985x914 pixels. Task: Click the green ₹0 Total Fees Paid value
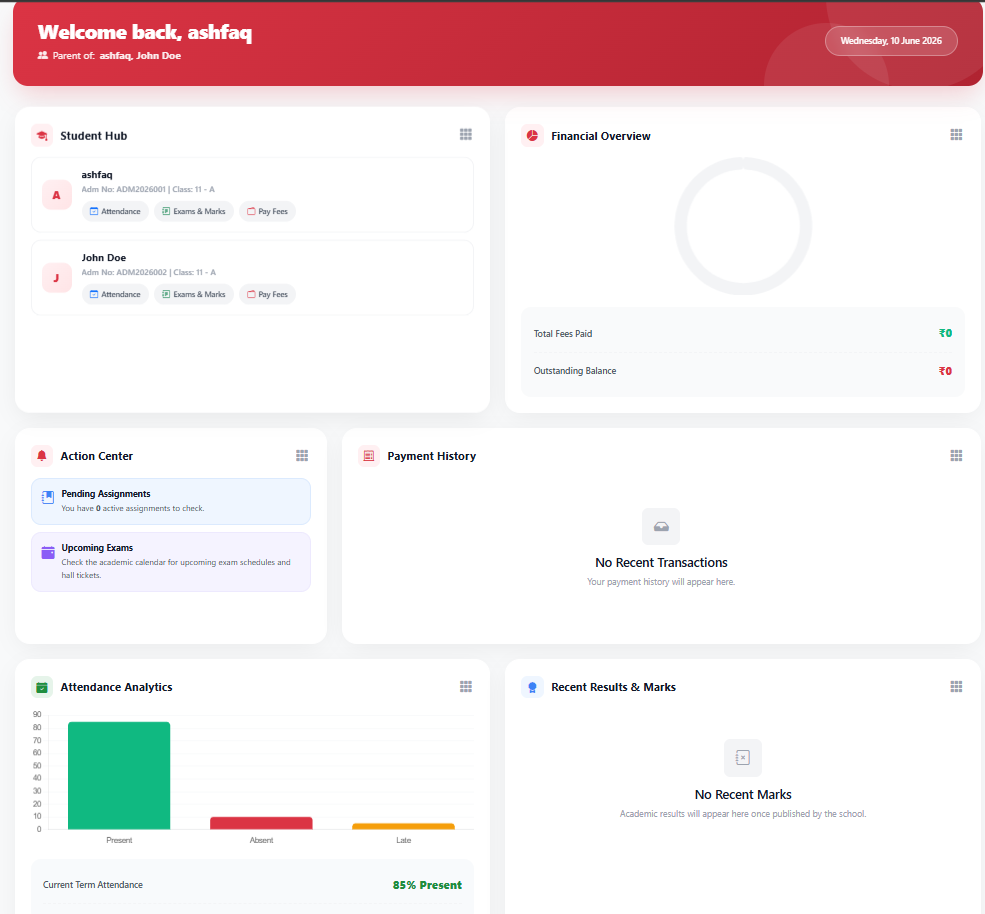[945, 334]
